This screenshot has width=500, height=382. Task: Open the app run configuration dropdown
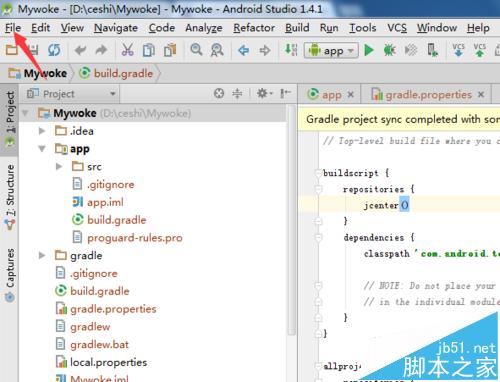click(x=331, y=51)
